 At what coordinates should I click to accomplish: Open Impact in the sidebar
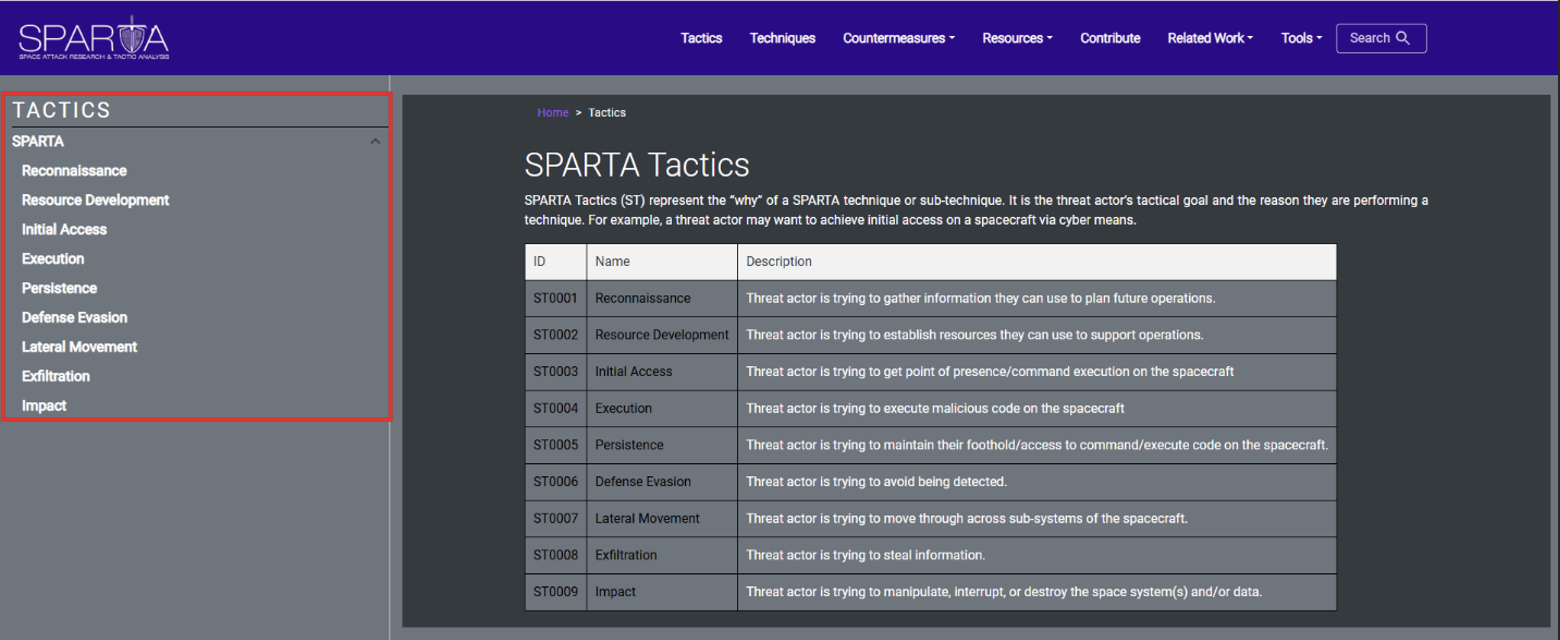44,405
